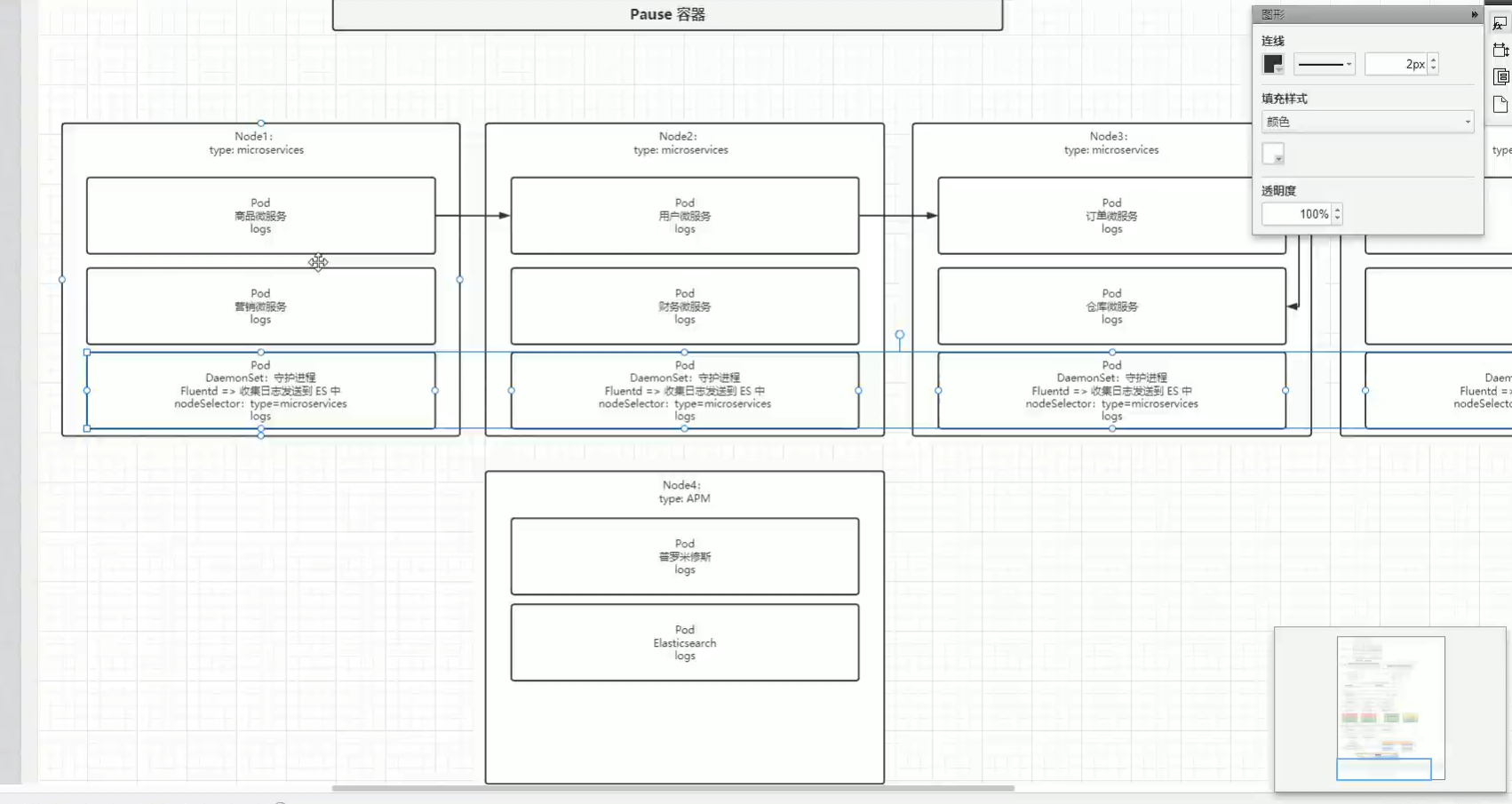Decrease line width with down stepper
Viewport: 1512px width, 804px height.
1433,68
